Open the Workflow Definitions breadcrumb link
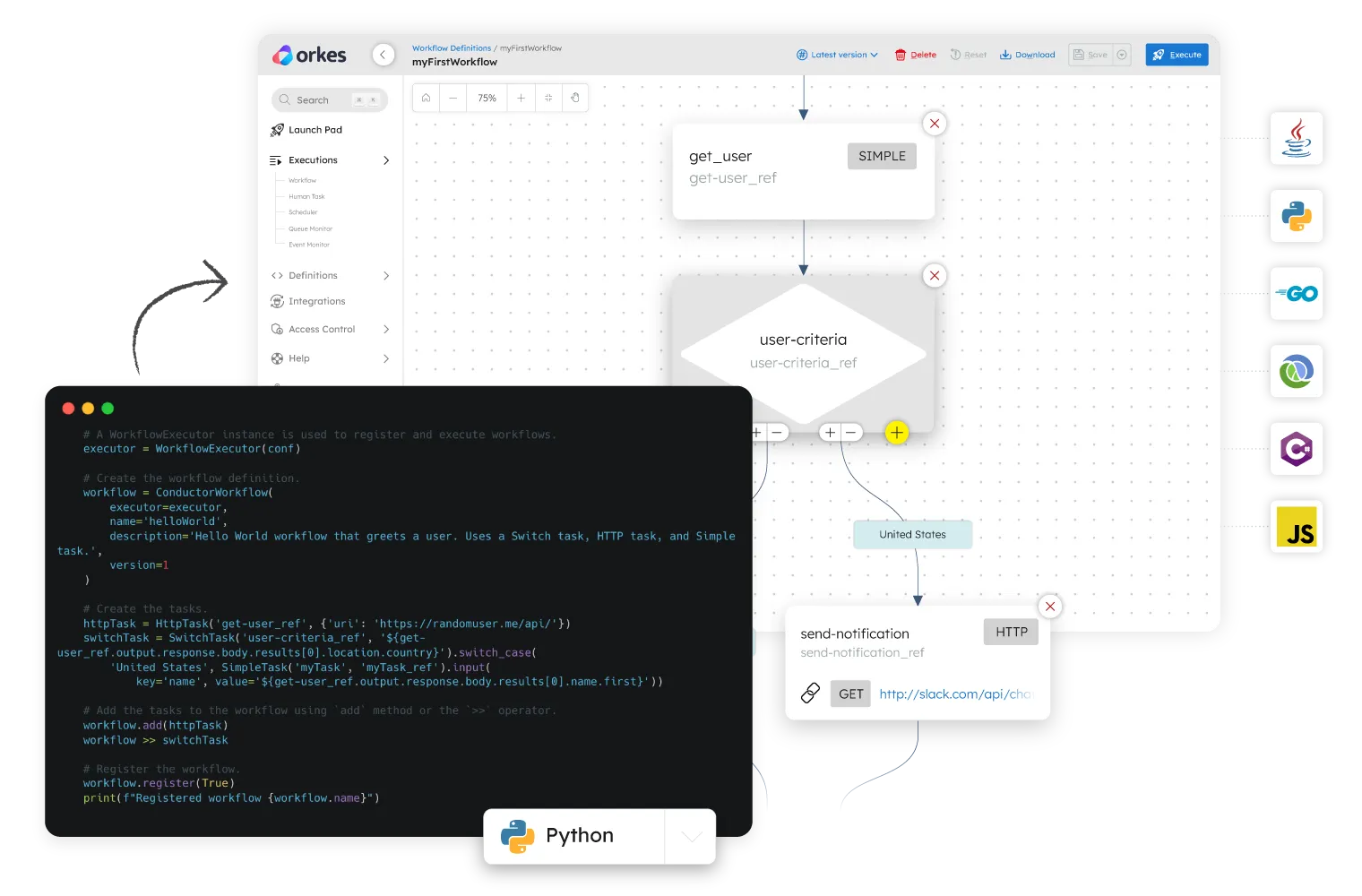 pos(451,47)
